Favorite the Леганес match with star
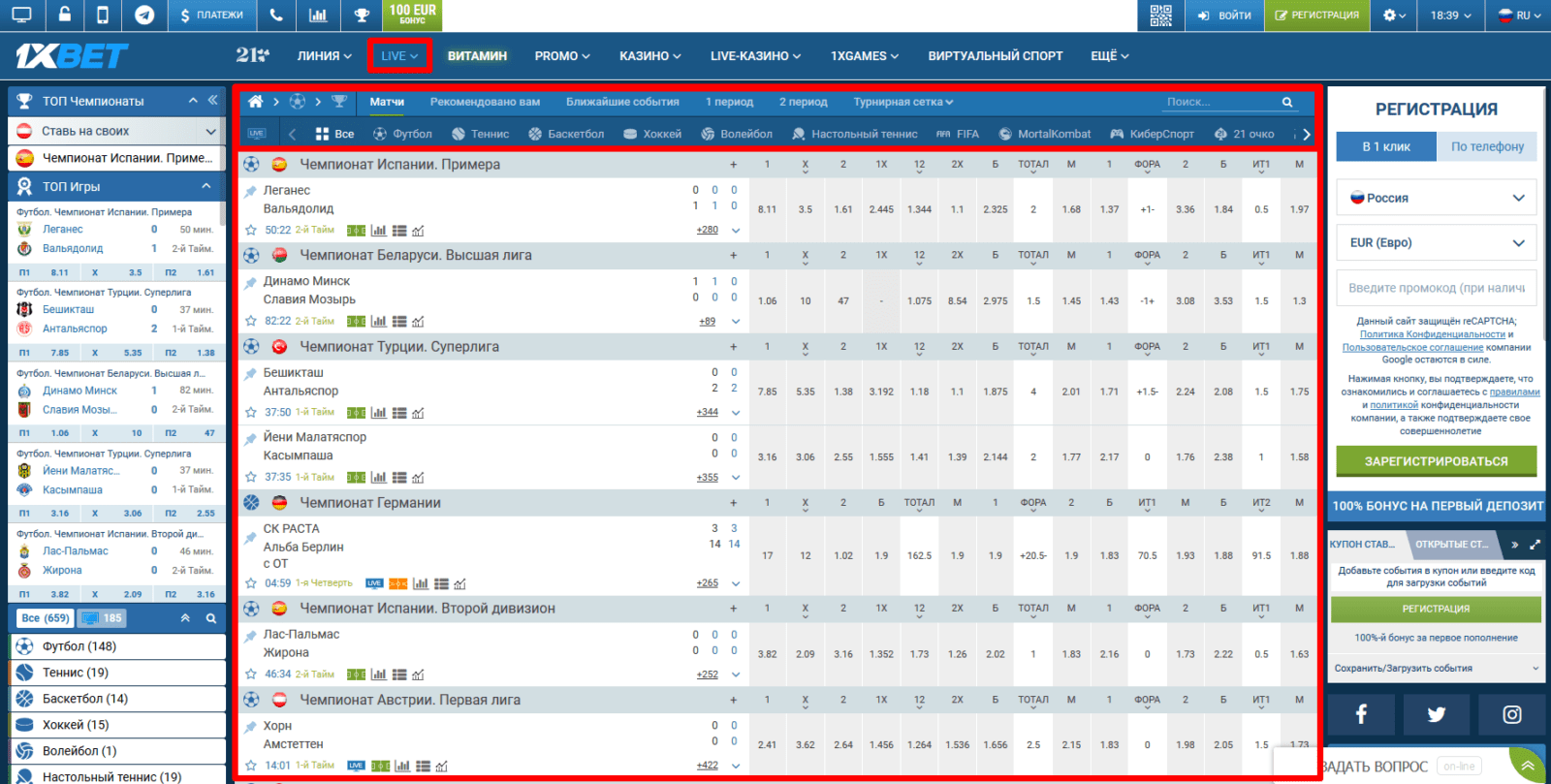 click(x=251, y=231)
